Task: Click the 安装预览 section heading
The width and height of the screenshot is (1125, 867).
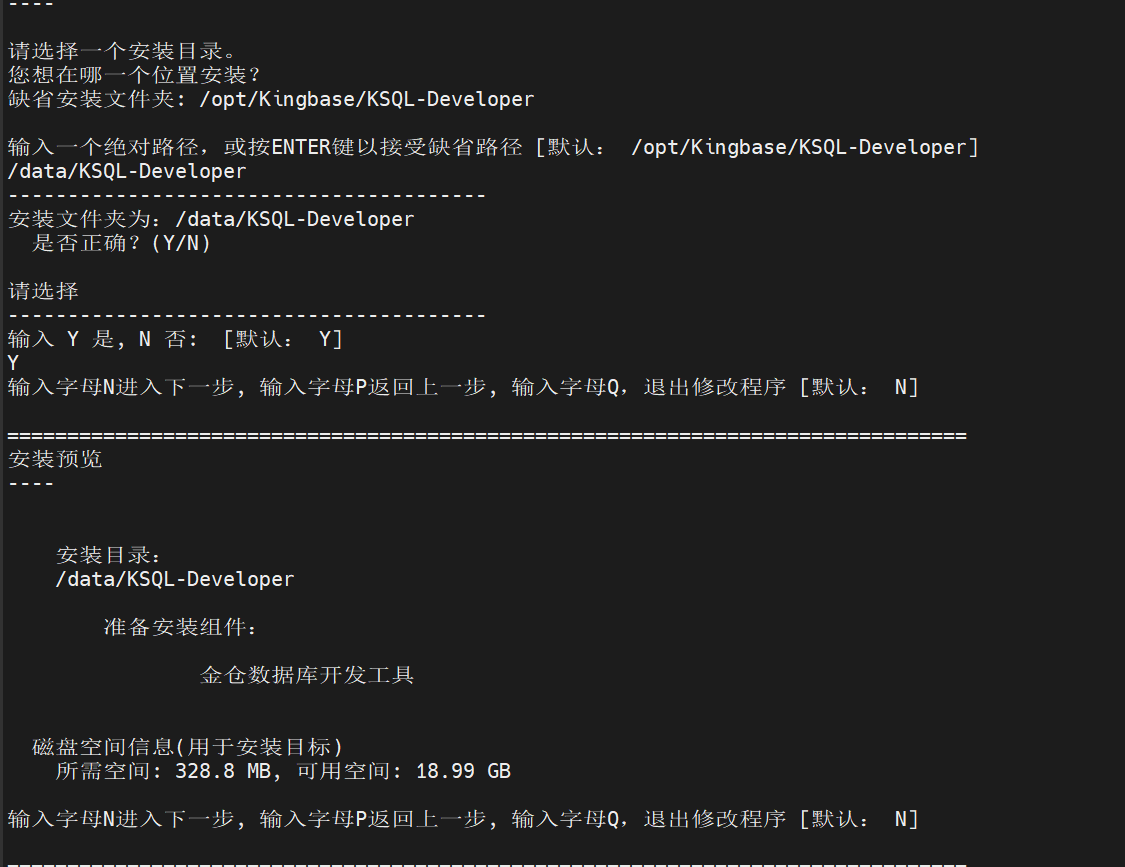Action: (55, 459)
